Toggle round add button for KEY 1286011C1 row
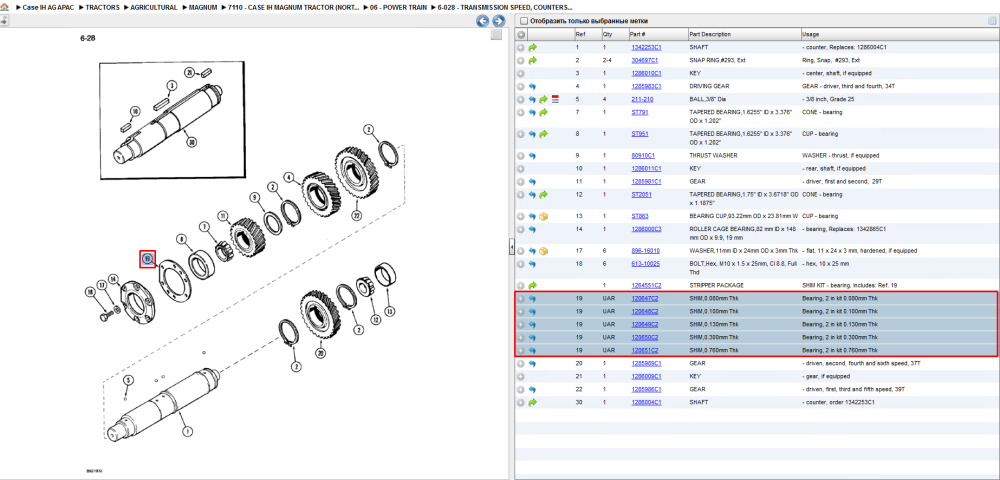1000x480 pixels. click(521, 168)
